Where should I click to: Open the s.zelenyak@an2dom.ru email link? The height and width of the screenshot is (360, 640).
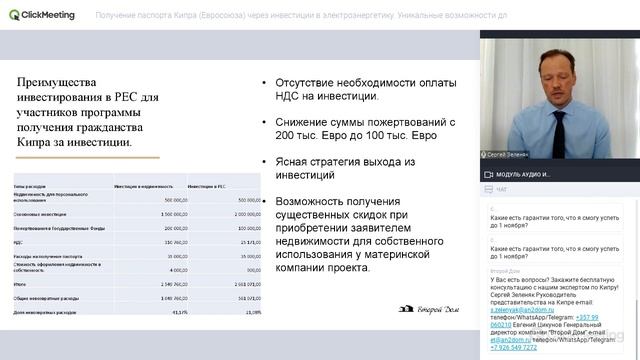[x=522, y=310]
